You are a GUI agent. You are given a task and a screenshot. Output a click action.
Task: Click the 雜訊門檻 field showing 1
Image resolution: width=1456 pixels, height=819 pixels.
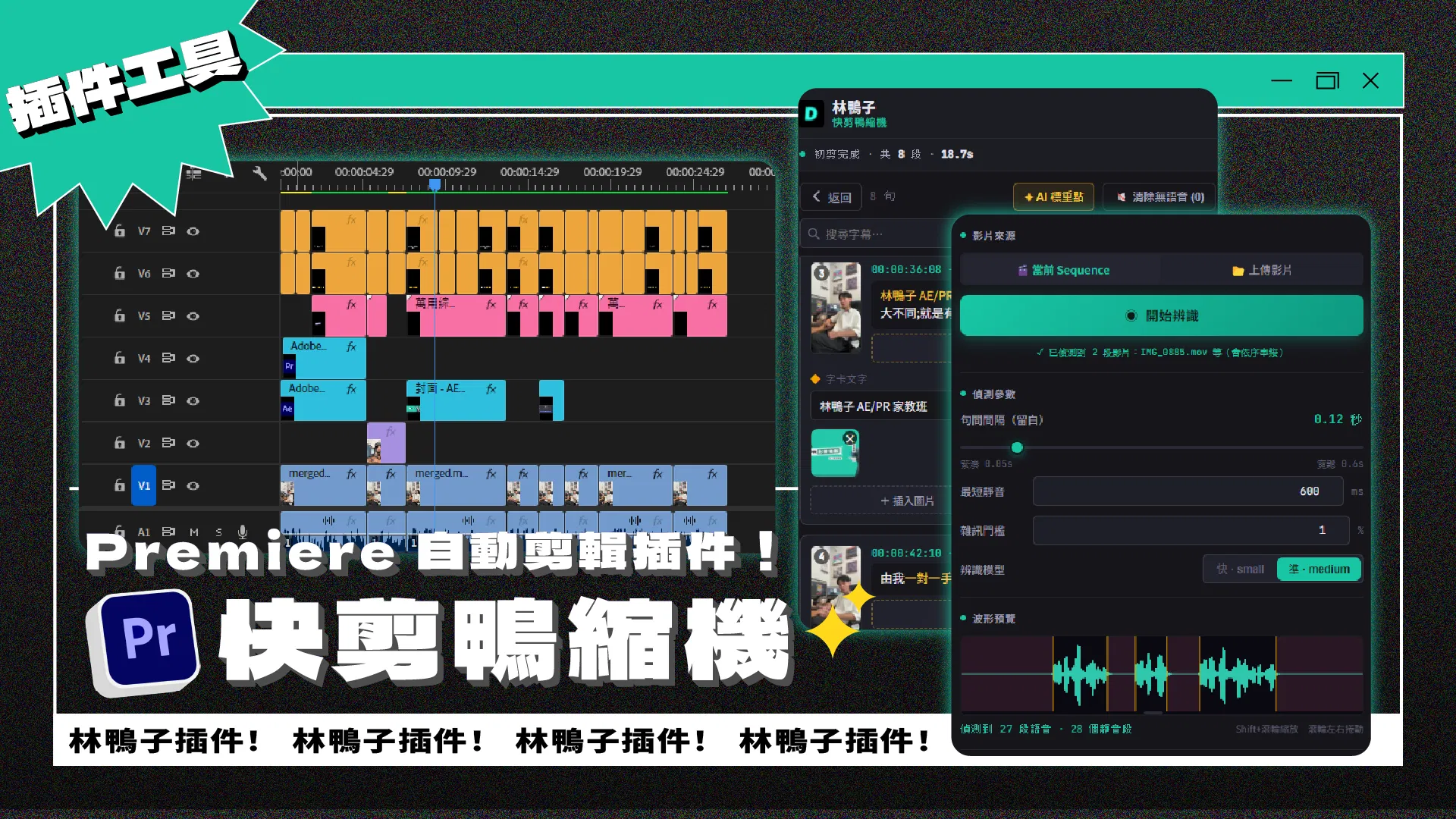[x=1191, y=530]
